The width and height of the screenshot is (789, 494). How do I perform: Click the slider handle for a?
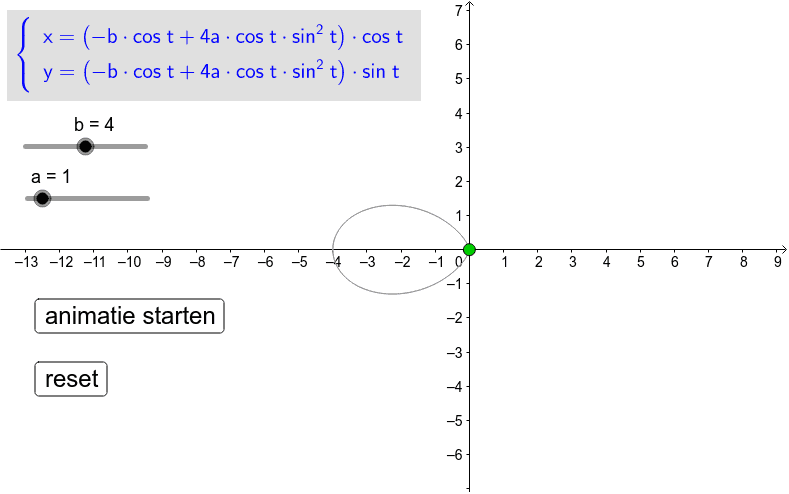[43, 198]
